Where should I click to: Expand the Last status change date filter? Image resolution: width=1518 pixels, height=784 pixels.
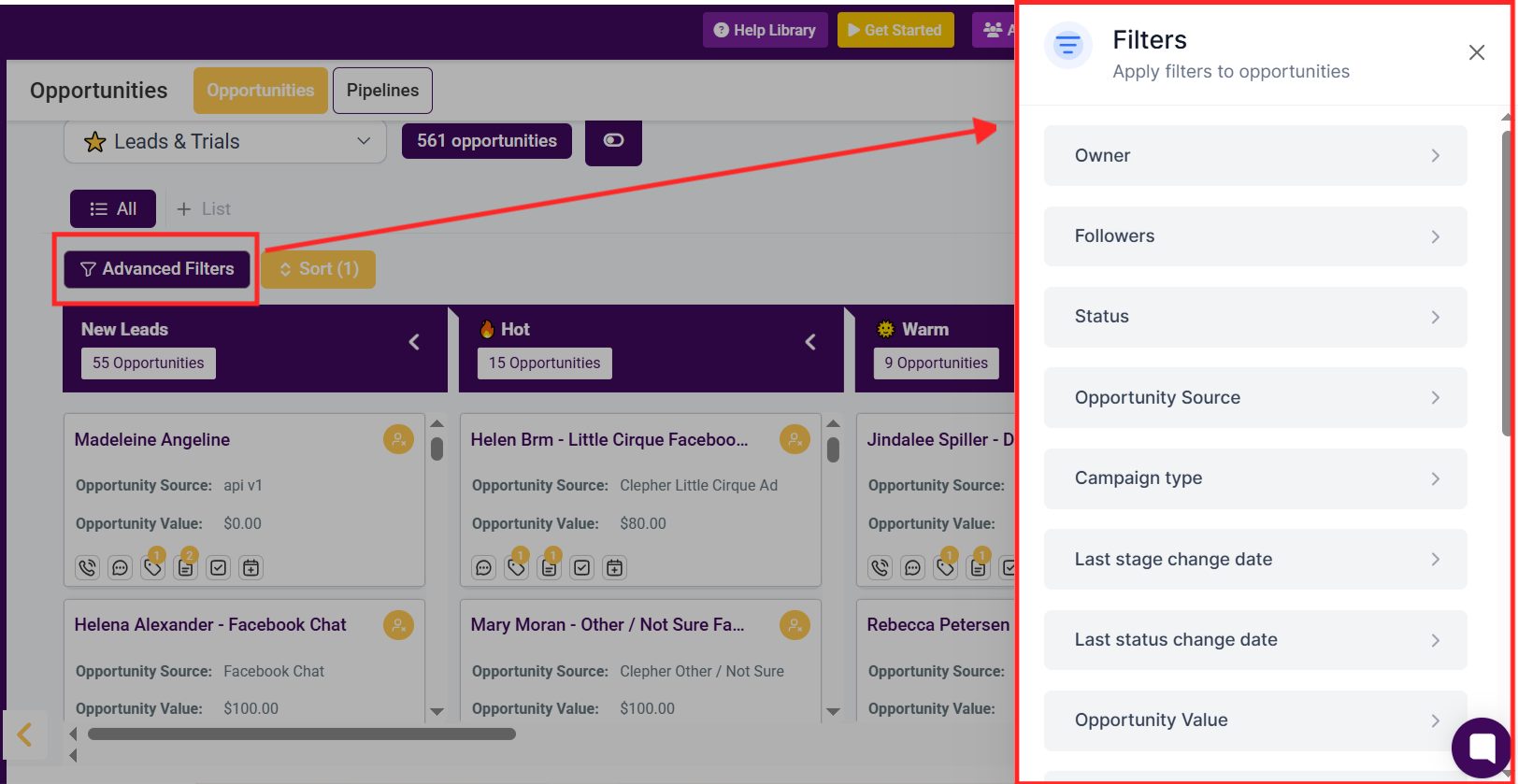pyautogui.click(x=1255, y=640)
